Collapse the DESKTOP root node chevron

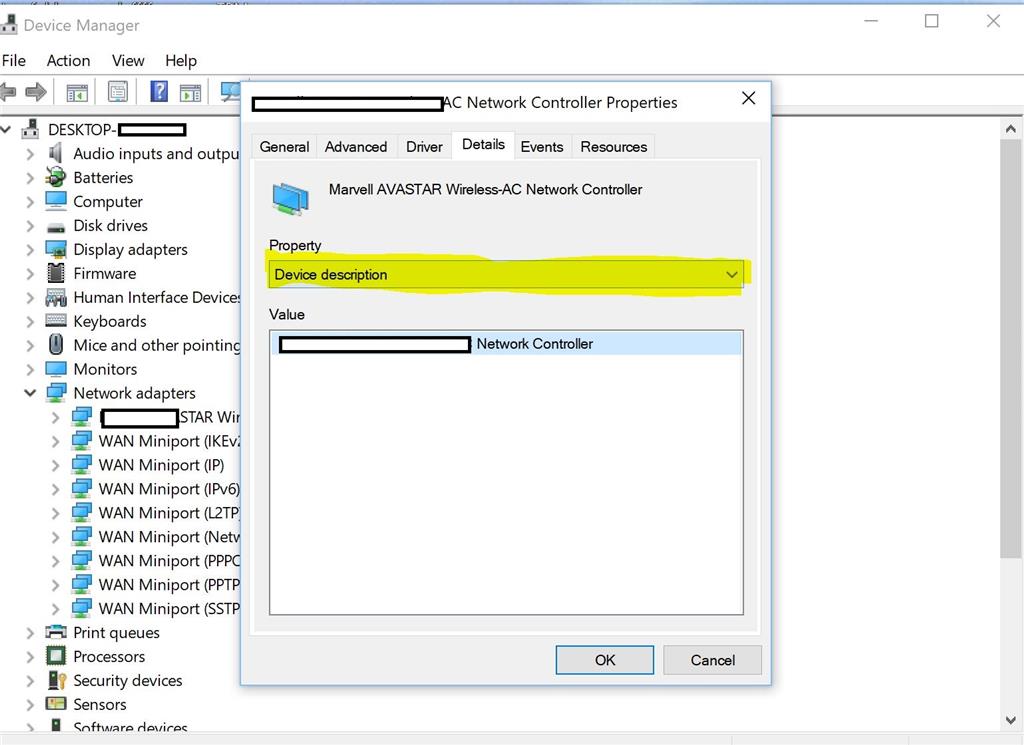(6, 129)
